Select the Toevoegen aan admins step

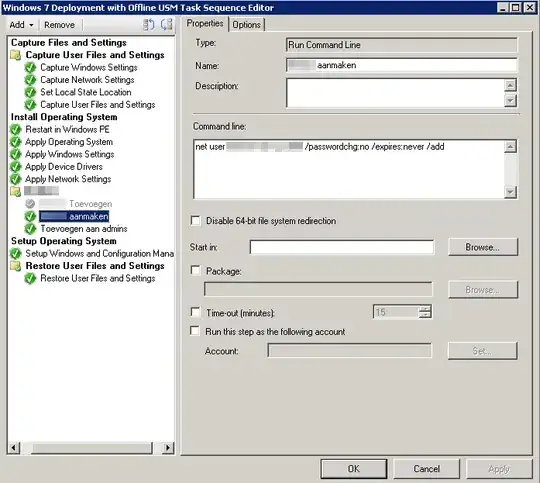pos(84,229)
